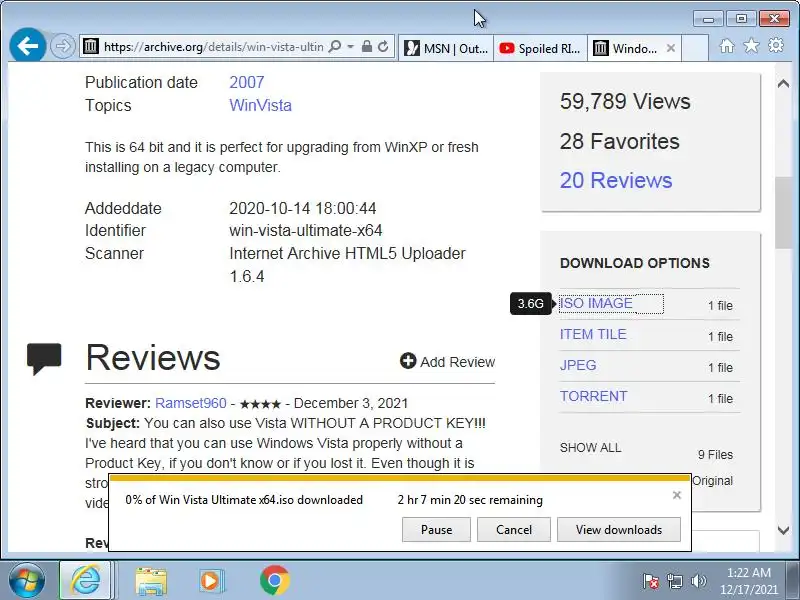Click the Add Review plus icon
The width and height of the screenshot is (800, 600).
[408, 361]
